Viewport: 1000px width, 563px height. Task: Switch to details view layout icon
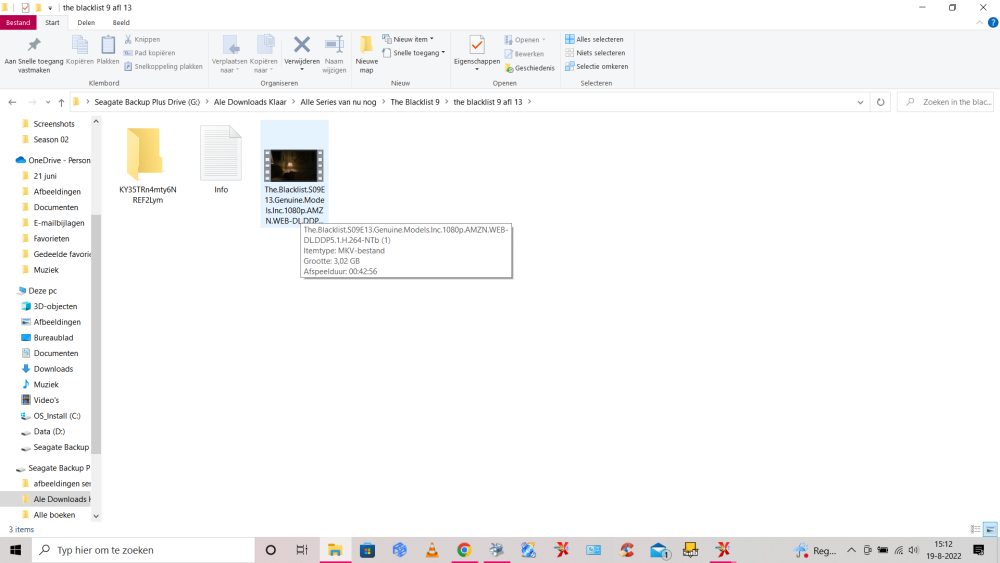tap(975, 529)
